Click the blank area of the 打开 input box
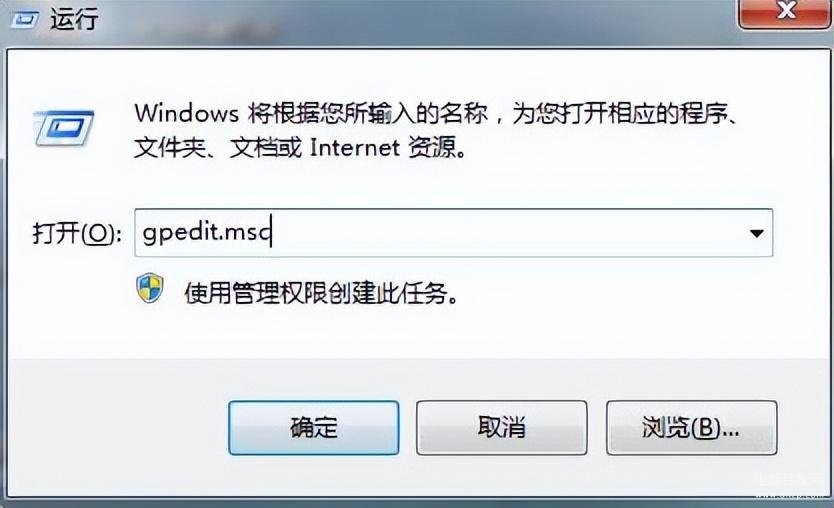Screen dimensions: 834x508 (505, 233)
